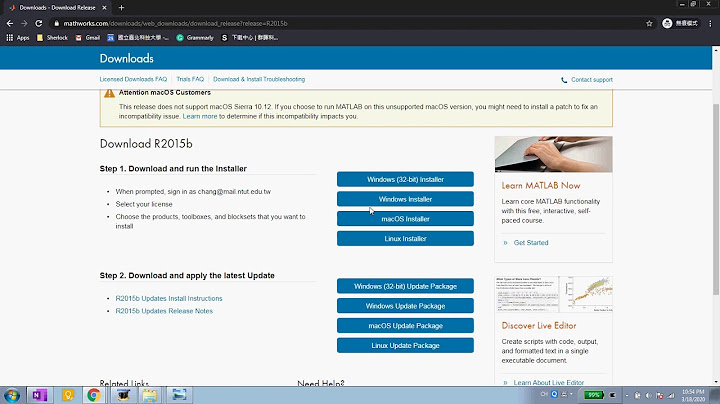Open the network signal tray icon

click(x=671, y=395)
